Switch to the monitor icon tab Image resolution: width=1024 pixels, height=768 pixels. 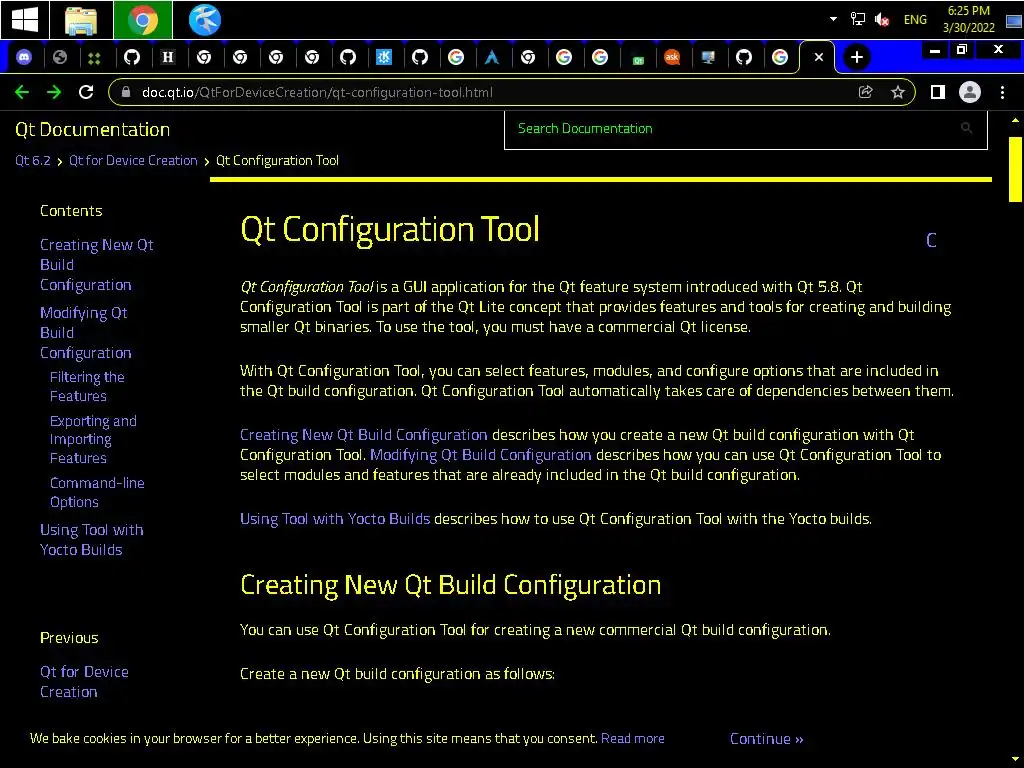[x=708, y=57]
